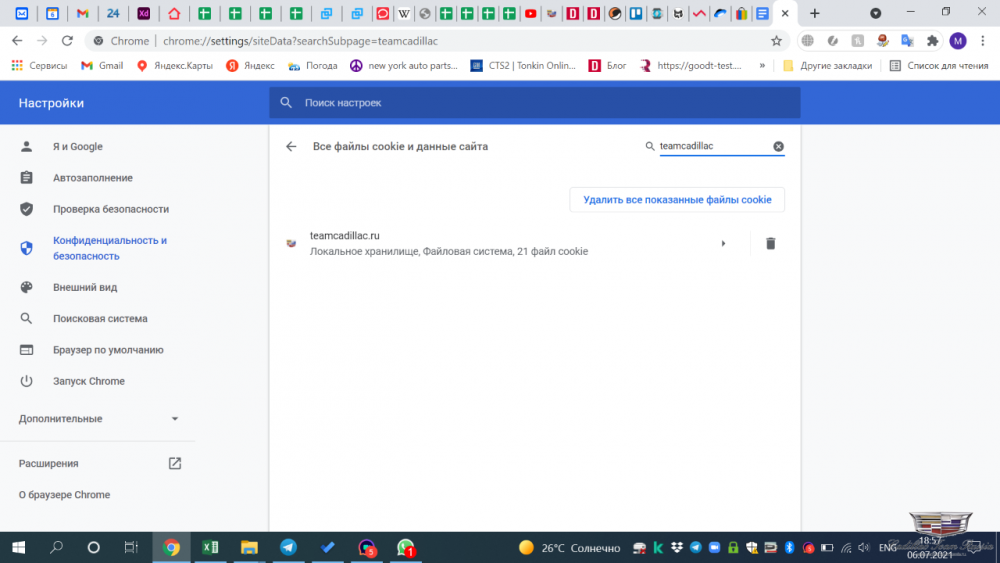Viewport: 1000px width, 563px height.
Task: Expand 'Дополнительные' settings dropdown
Action: point(98,419)
